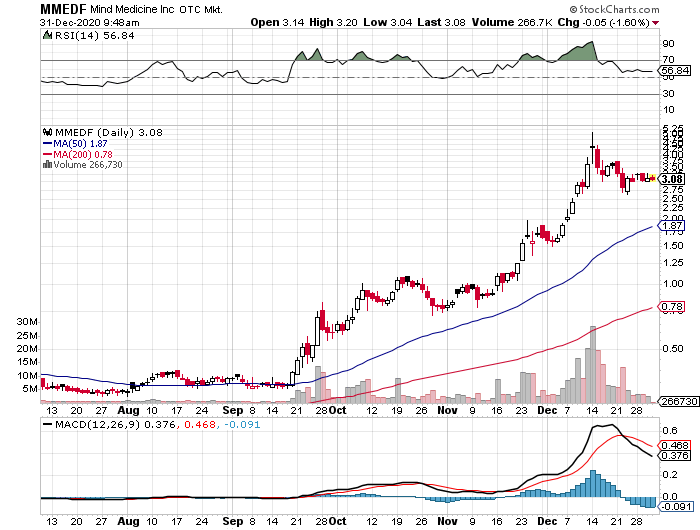Click the Mind Medicine Inc company name
This screenshot has height=530, width=700.
(133, 9)
